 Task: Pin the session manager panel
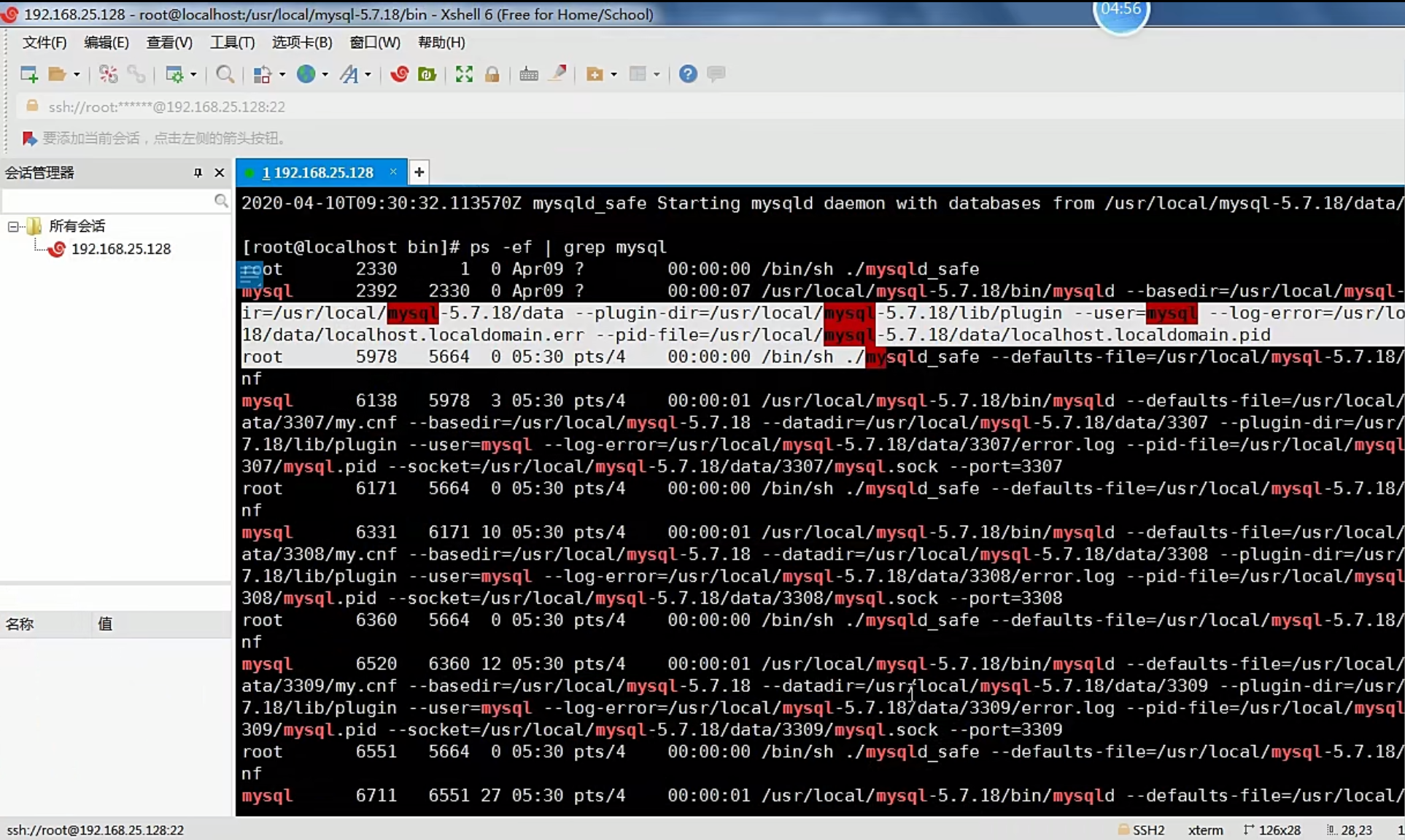[x=198, y=173]
